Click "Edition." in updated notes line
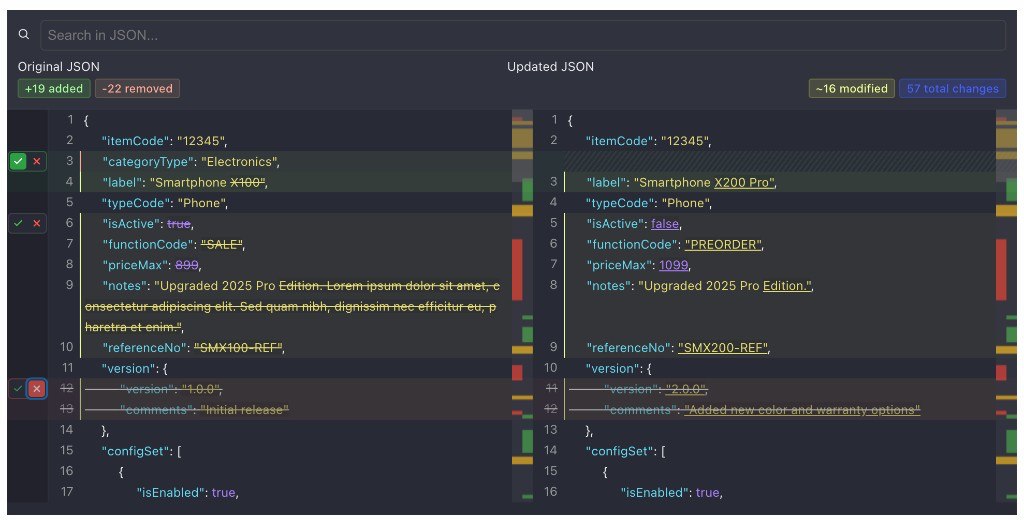The width and height of the screenshot is (1024, 520). click(x=787, y=286)
